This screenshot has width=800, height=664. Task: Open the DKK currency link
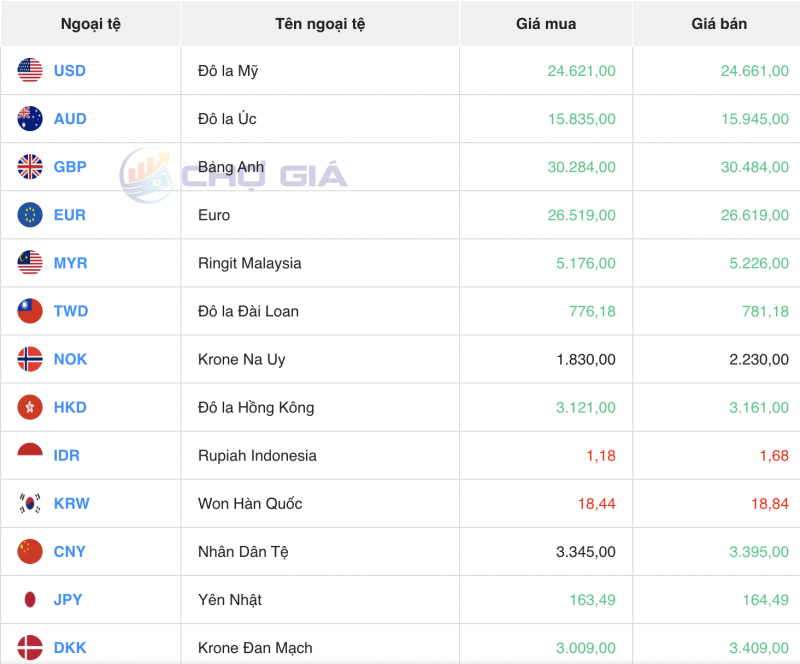(x=70, y=647)
